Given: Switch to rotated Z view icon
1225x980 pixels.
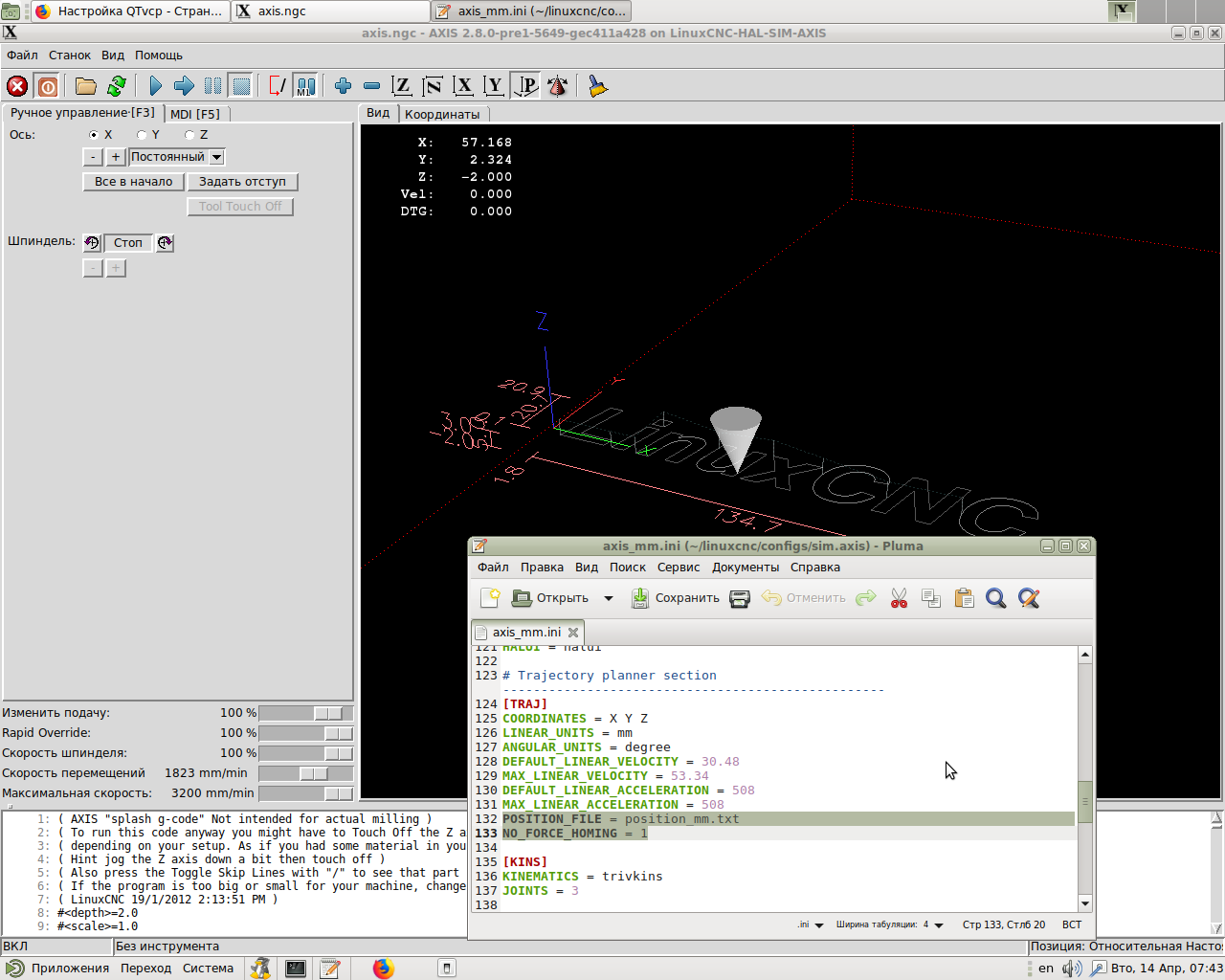Looking at the screenshot, I should 433,86.
